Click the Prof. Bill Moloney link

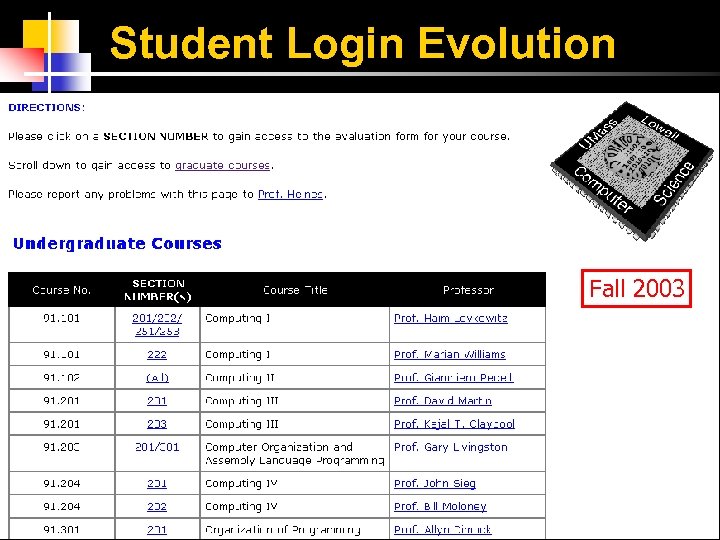click(440, 506)
